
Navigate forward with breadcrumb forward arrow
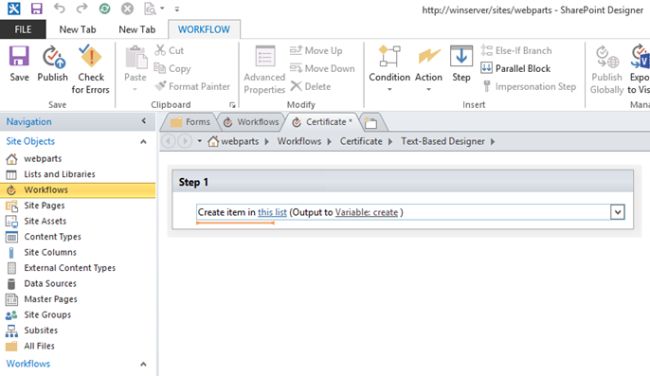184,141
